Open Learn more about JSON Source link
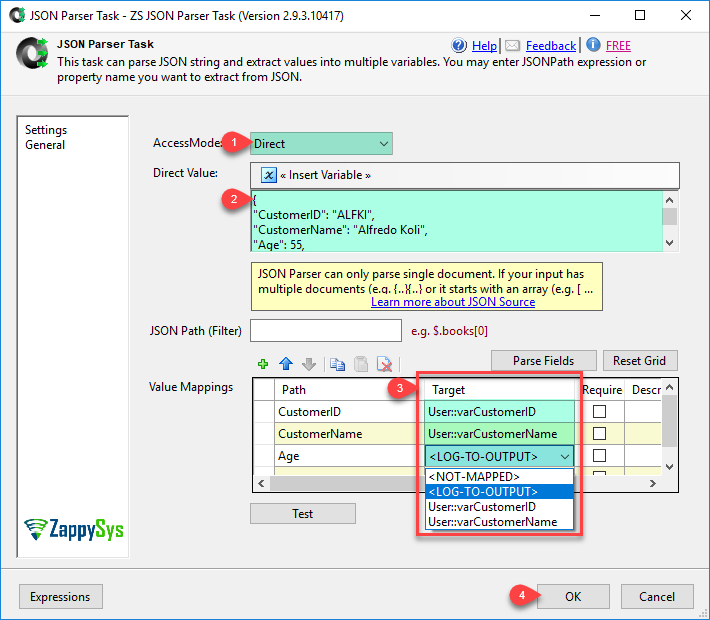Image resolution: width=710 pixels, height=620 pixels. pyautogui.click(x=453, y=302)
